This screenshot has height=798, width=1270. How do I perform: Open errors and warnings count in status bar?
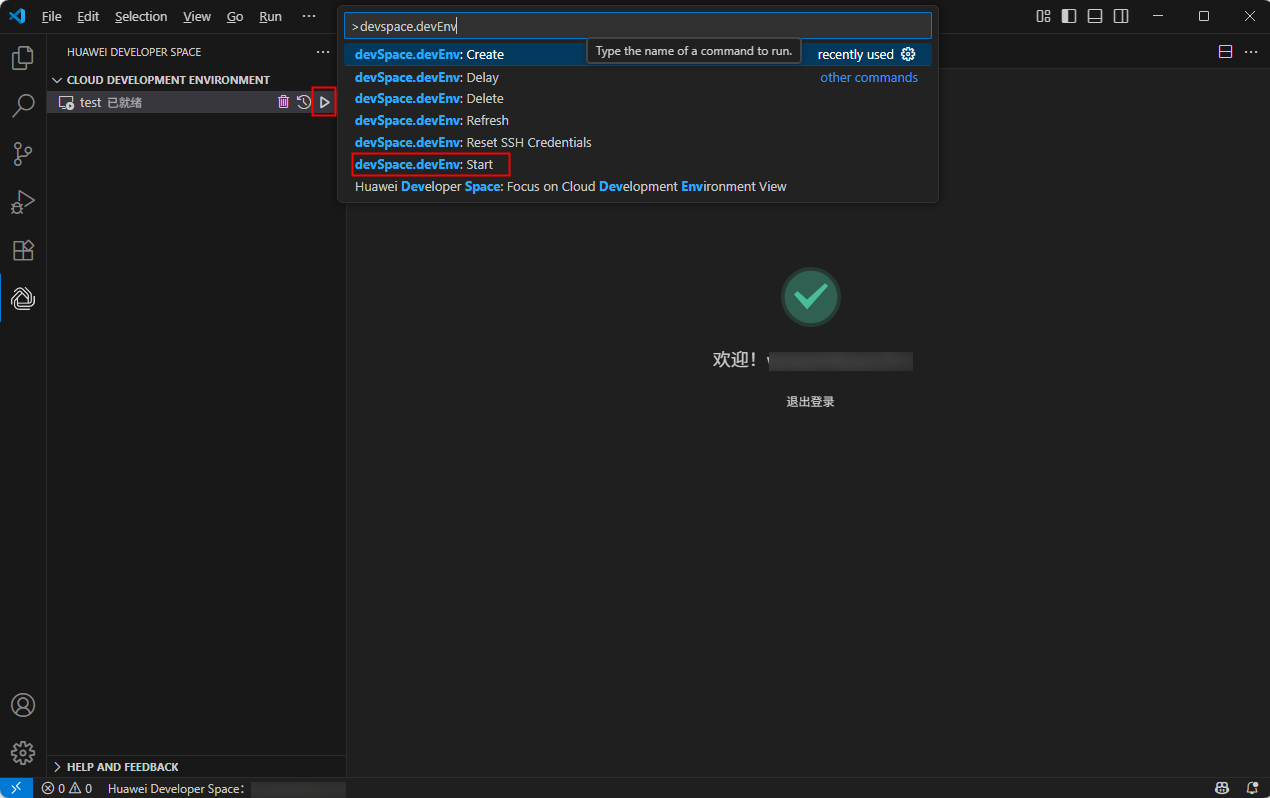pos(67,788)
